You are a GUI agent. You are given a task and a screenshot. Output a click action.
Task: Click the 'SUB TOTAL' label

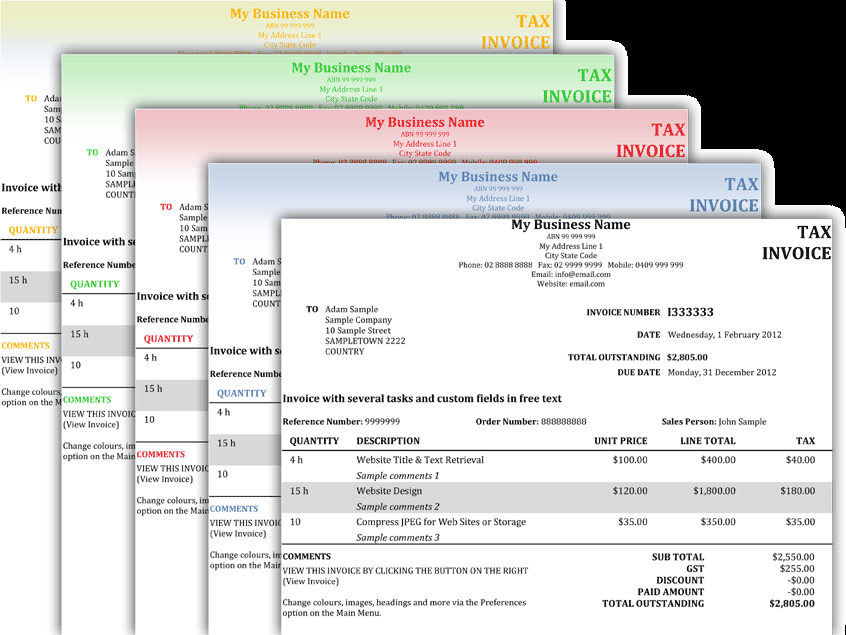[x=678, y=557]
